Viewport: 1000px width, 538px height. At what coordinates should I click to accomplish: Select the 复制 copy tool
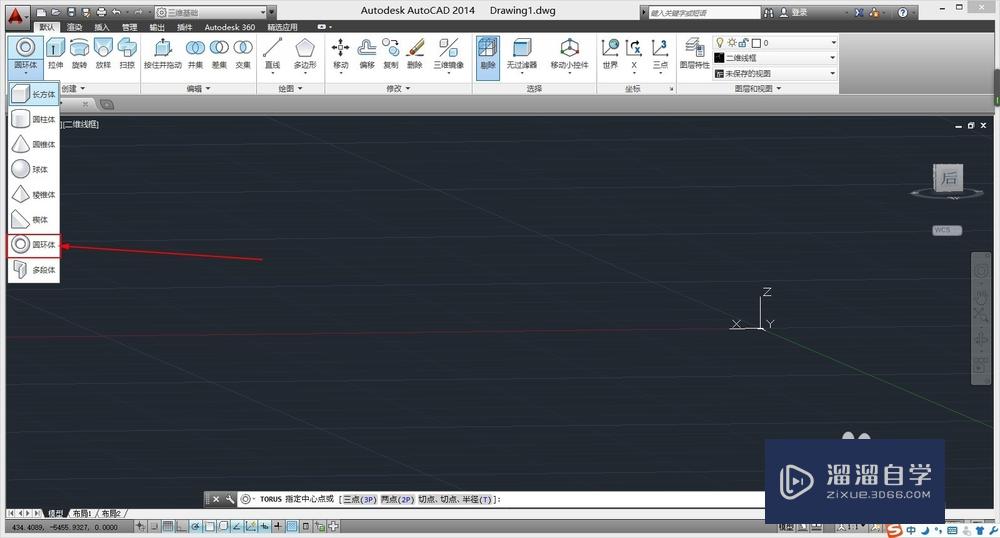[x=391, y=54]
